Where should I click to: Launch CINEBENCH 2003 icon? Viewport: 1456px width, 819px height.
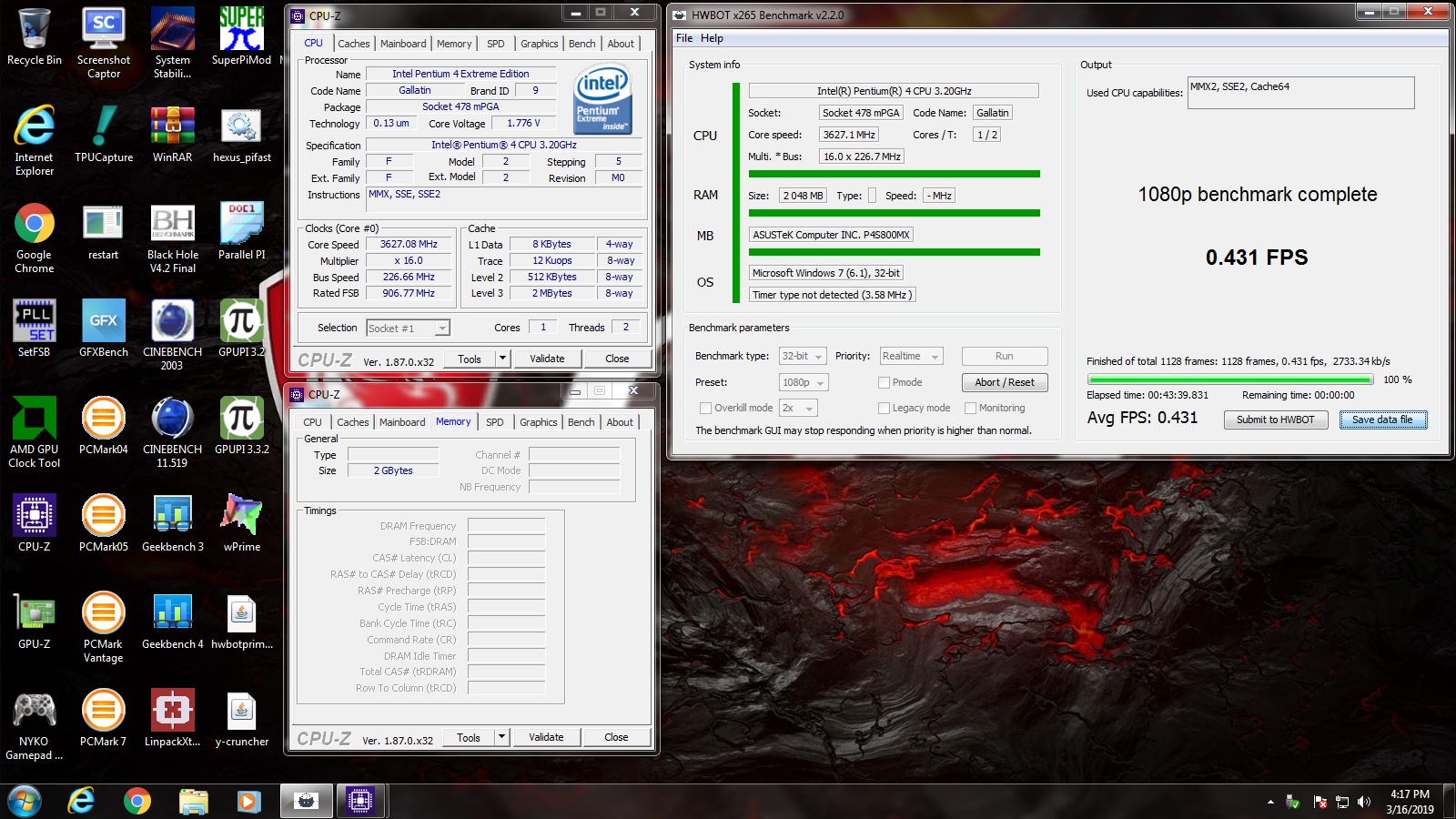point(173,336)
